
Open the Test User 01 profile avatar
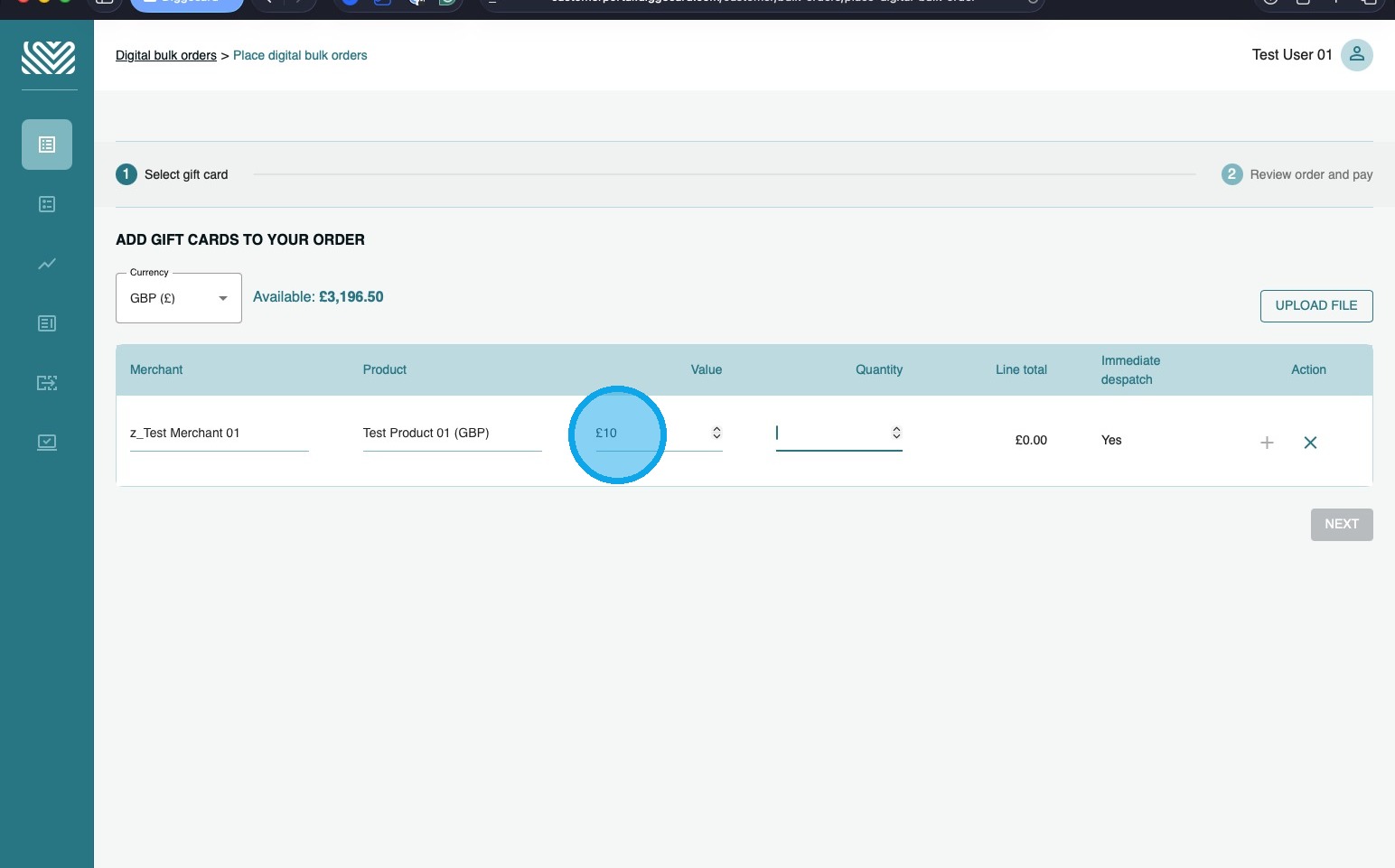(x=1356, y=55)
